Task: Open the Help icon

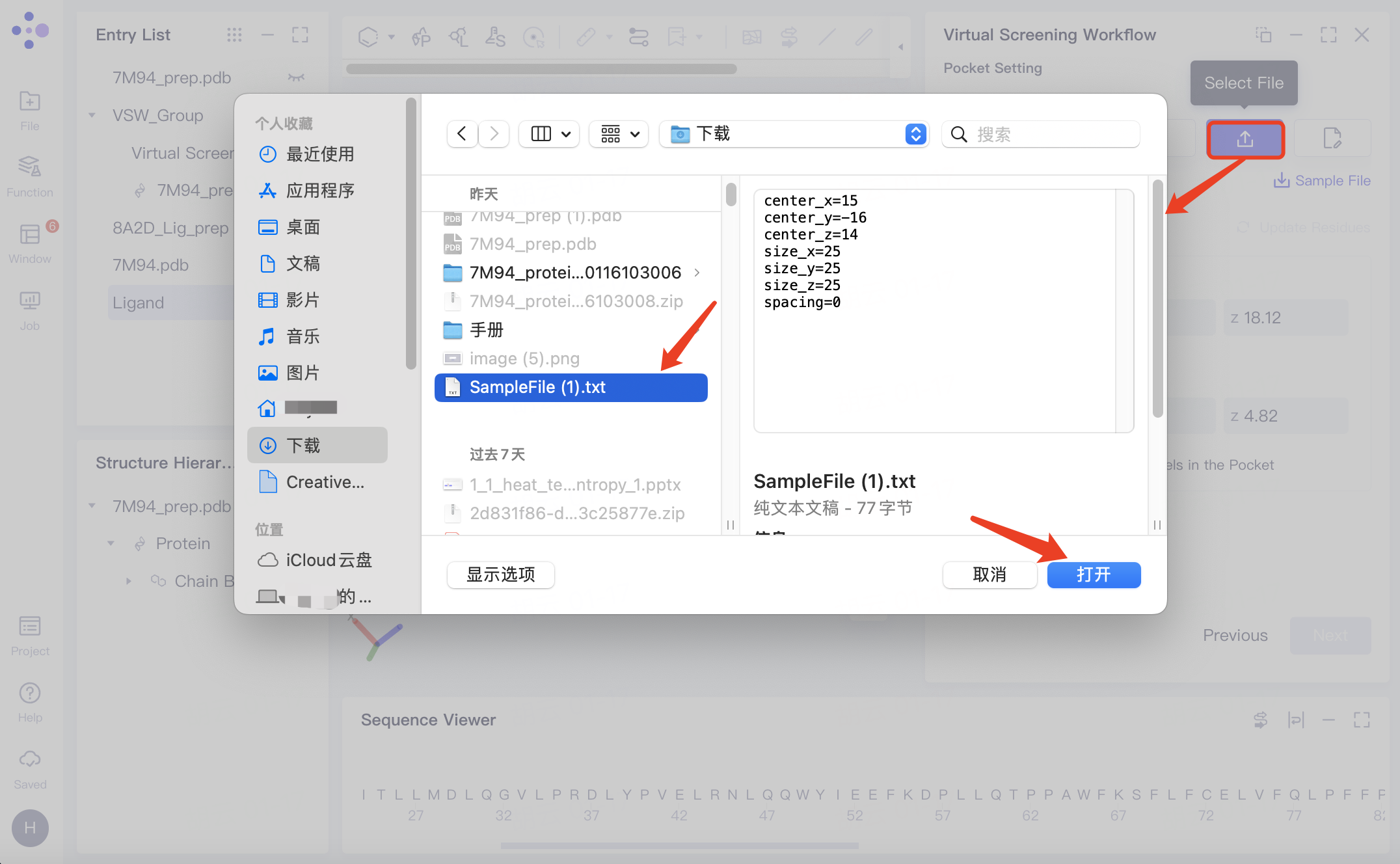Action: point(29,693)
